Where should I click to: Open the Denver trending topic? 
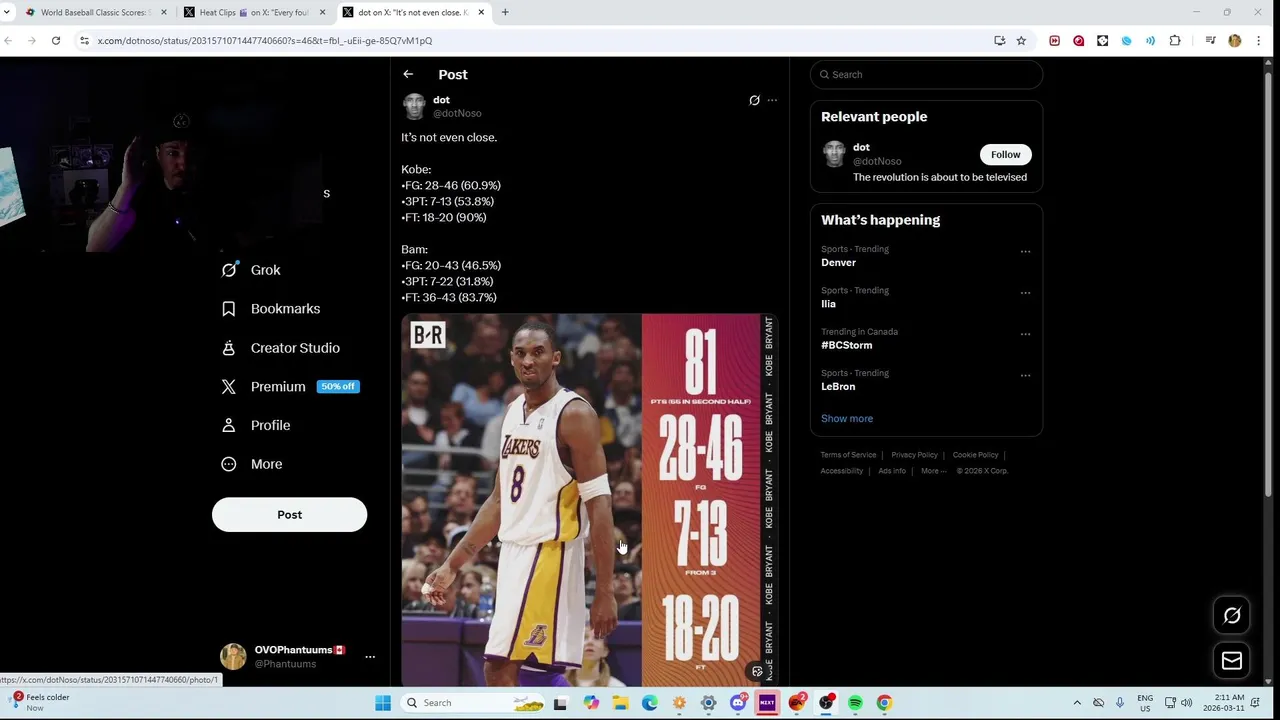pos(838,263)
